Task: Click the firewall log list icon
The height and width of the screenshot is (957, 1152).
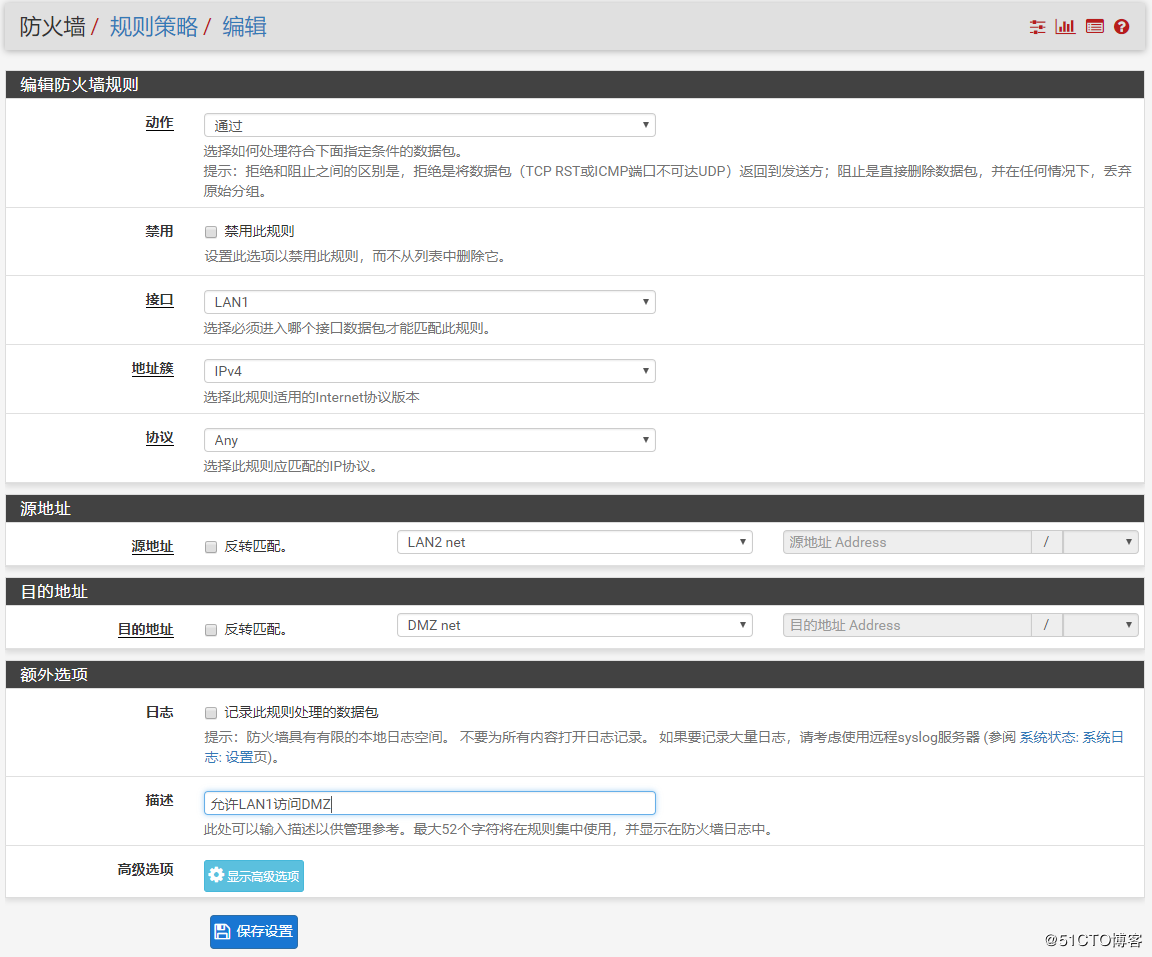Action: [1094, 27]
